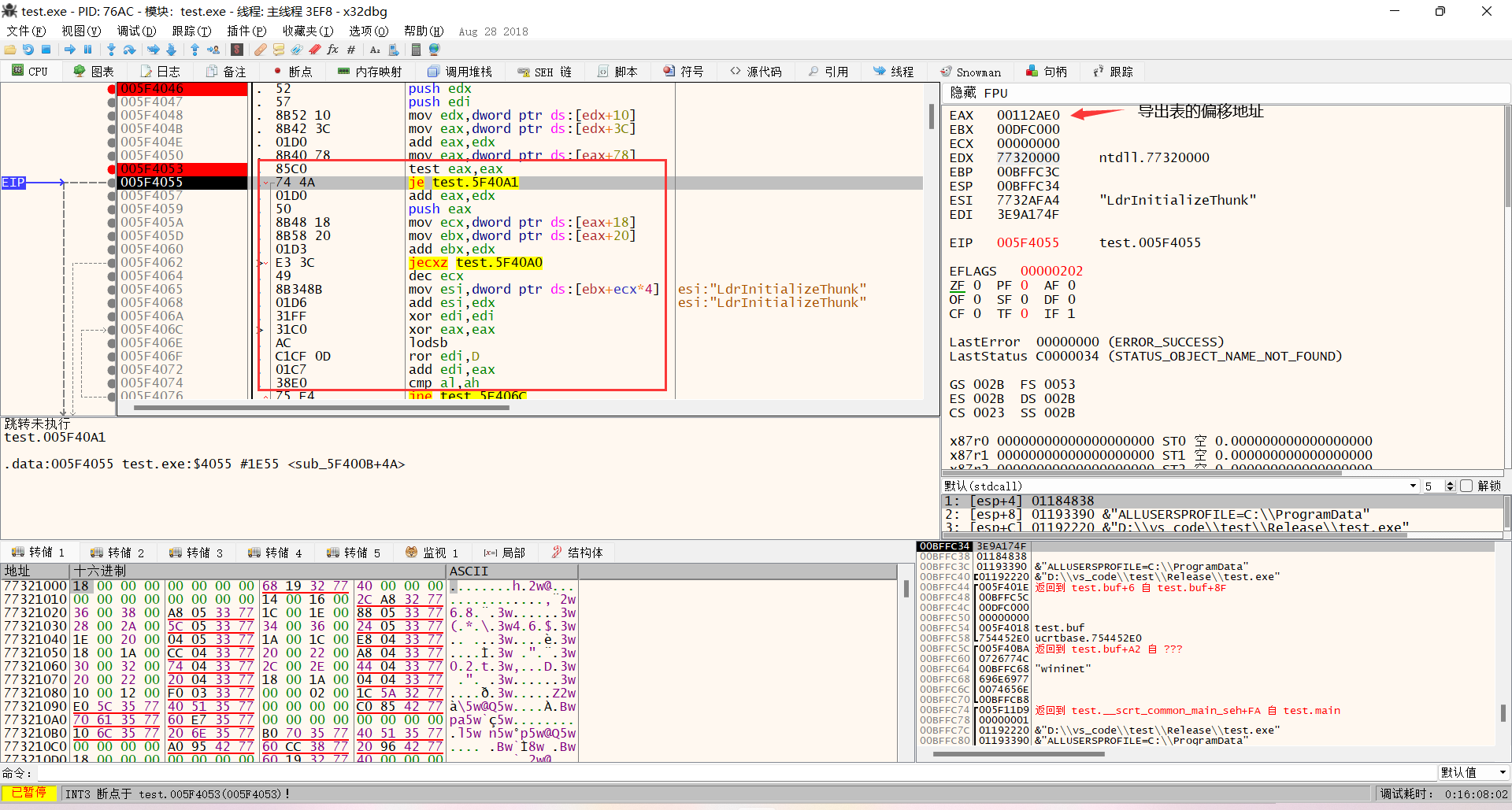This screenshot has height=810, width=1512.
Task: Switch to the 转储 2 tab
Action: (x=117, y=553)
